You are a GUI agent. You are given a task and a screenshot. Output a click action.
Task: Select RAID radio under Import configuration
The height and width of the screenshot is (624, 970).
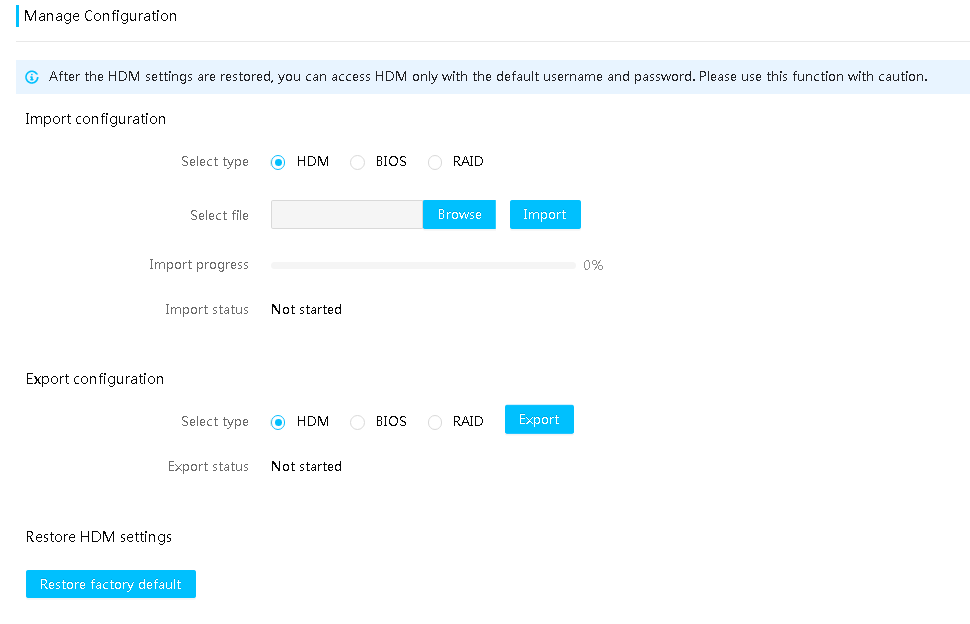pyautogui.click(x=435, y=162)
